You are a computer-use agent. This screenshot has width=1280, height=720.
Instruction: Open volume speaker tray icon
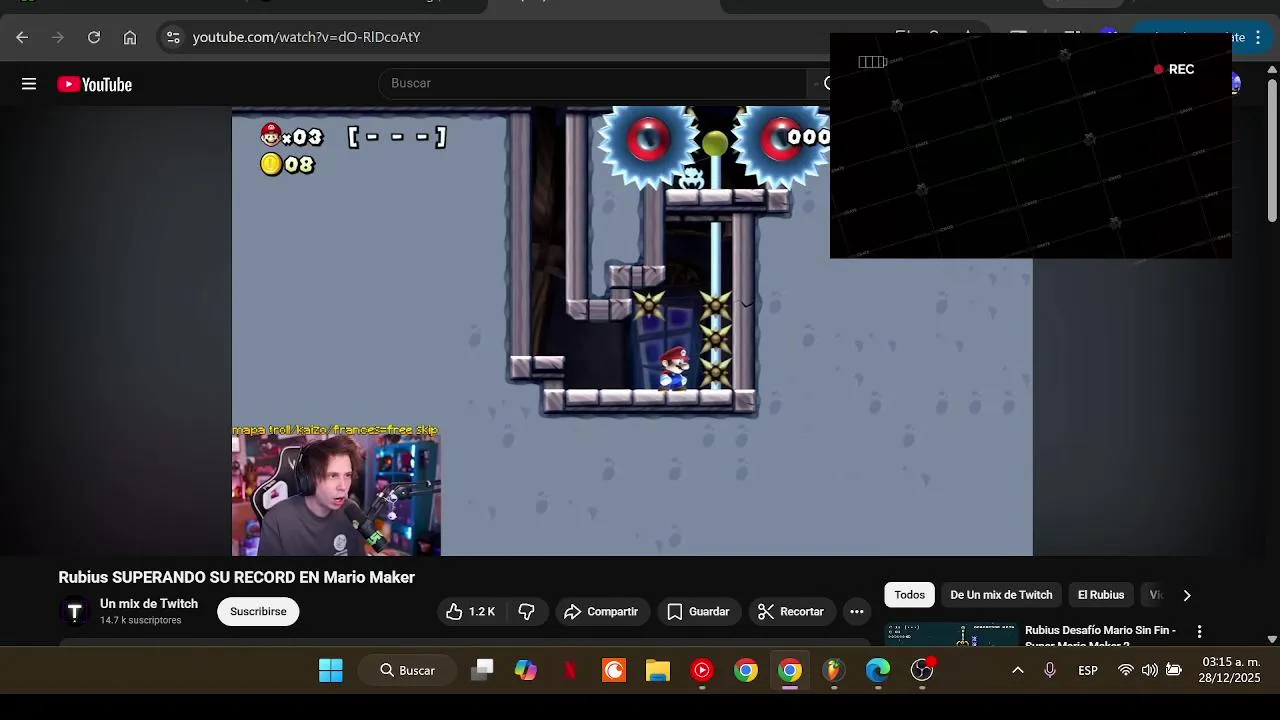coord(1150,670)
